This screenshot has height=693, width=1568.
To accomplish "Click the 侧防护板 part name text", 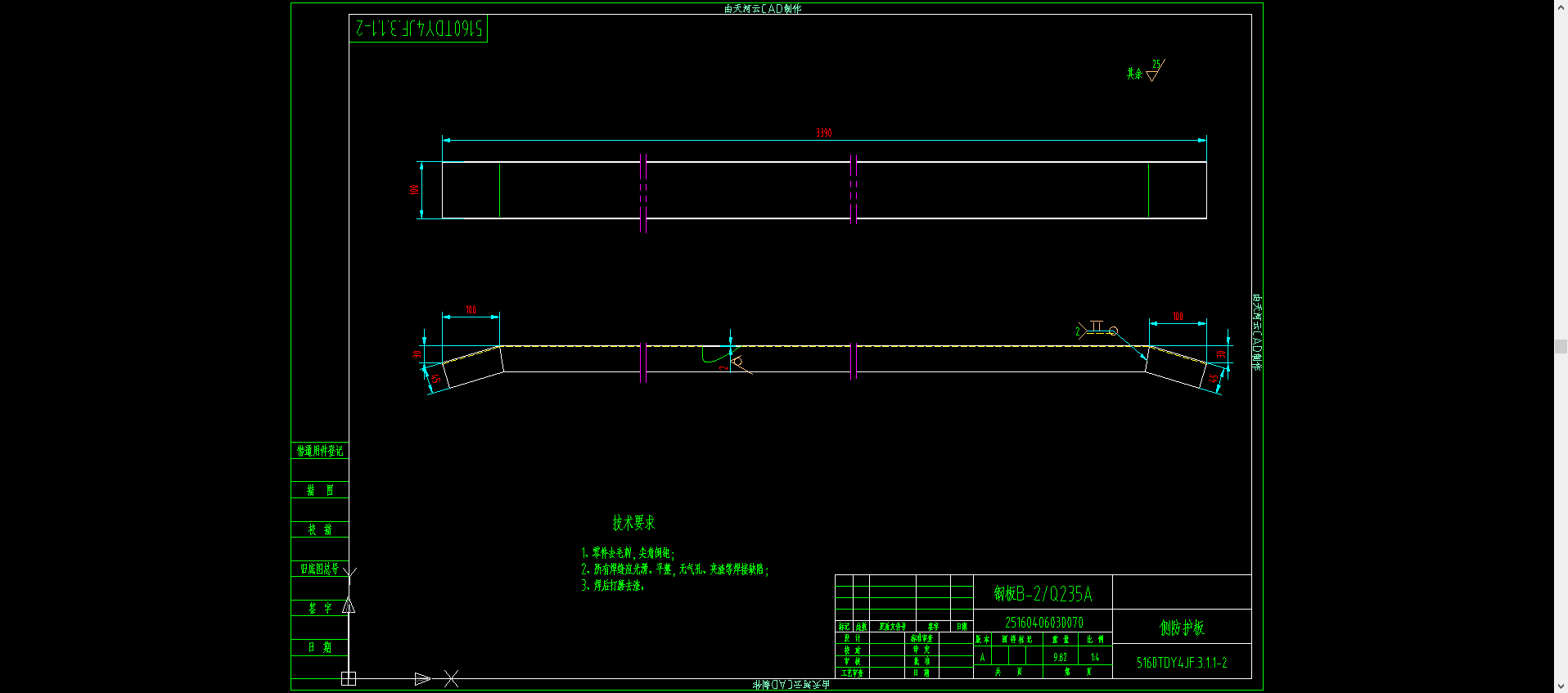I will coord(1182,628).
